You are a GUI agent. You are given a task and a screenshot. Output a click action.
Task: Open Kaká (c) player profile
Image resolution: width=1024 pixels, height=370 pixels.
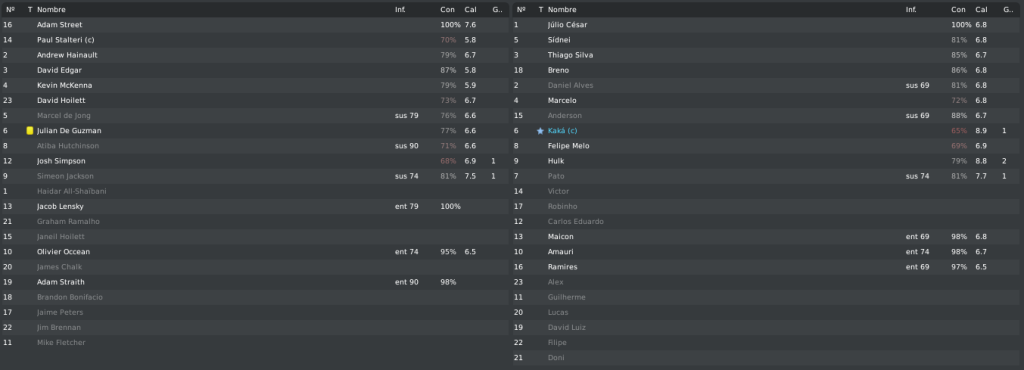tap(562, 131)
